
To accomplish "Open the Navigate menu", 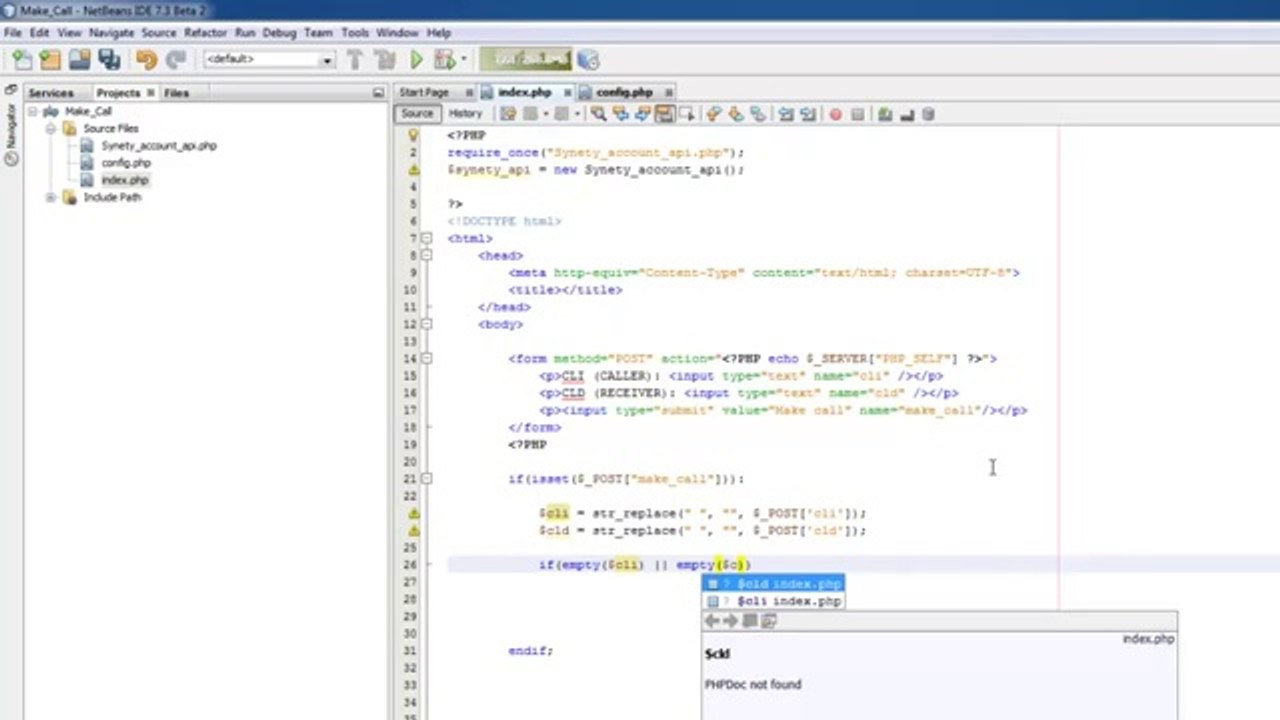I will [x=111, y=33].
